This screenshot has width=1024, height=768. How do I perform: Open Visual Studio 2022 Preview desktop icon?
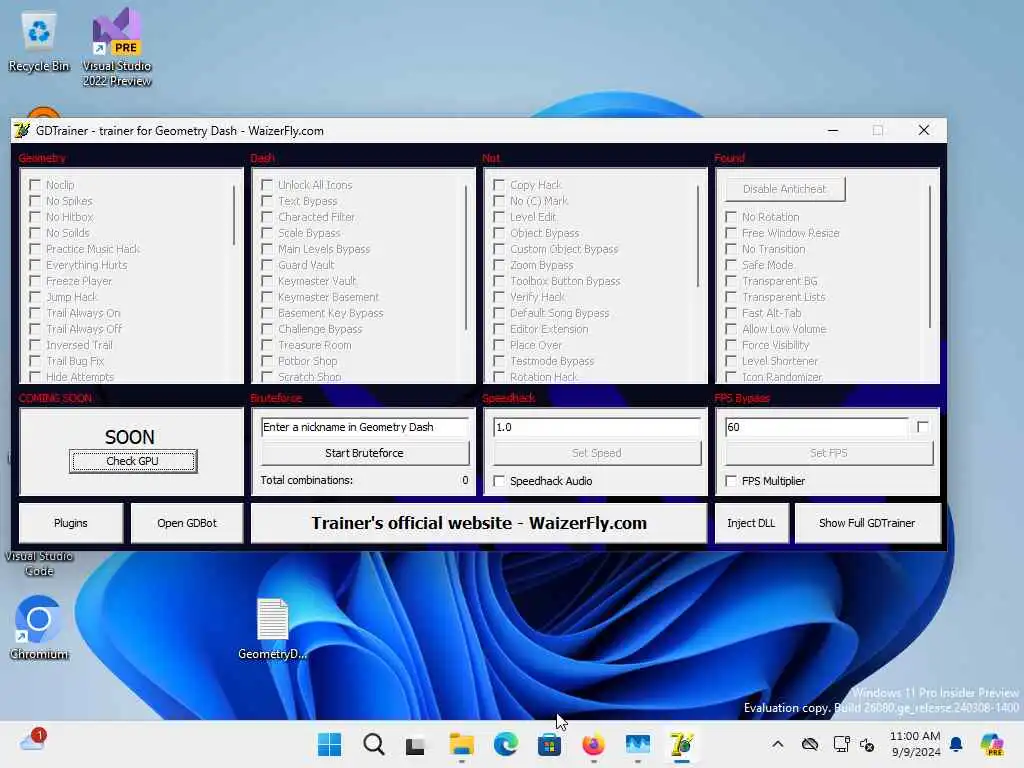[116, 47]
